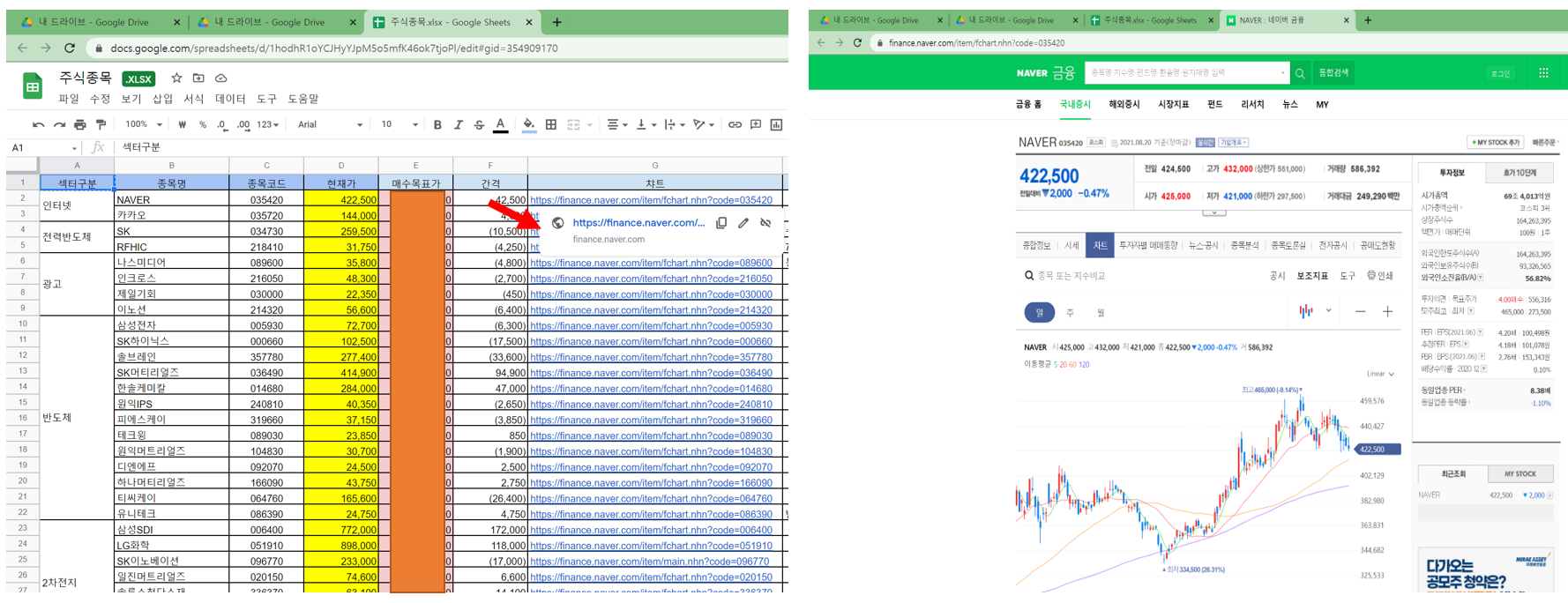1568x603 pixels.
Task: Activate the paint format tool
Action: point(101,125)
